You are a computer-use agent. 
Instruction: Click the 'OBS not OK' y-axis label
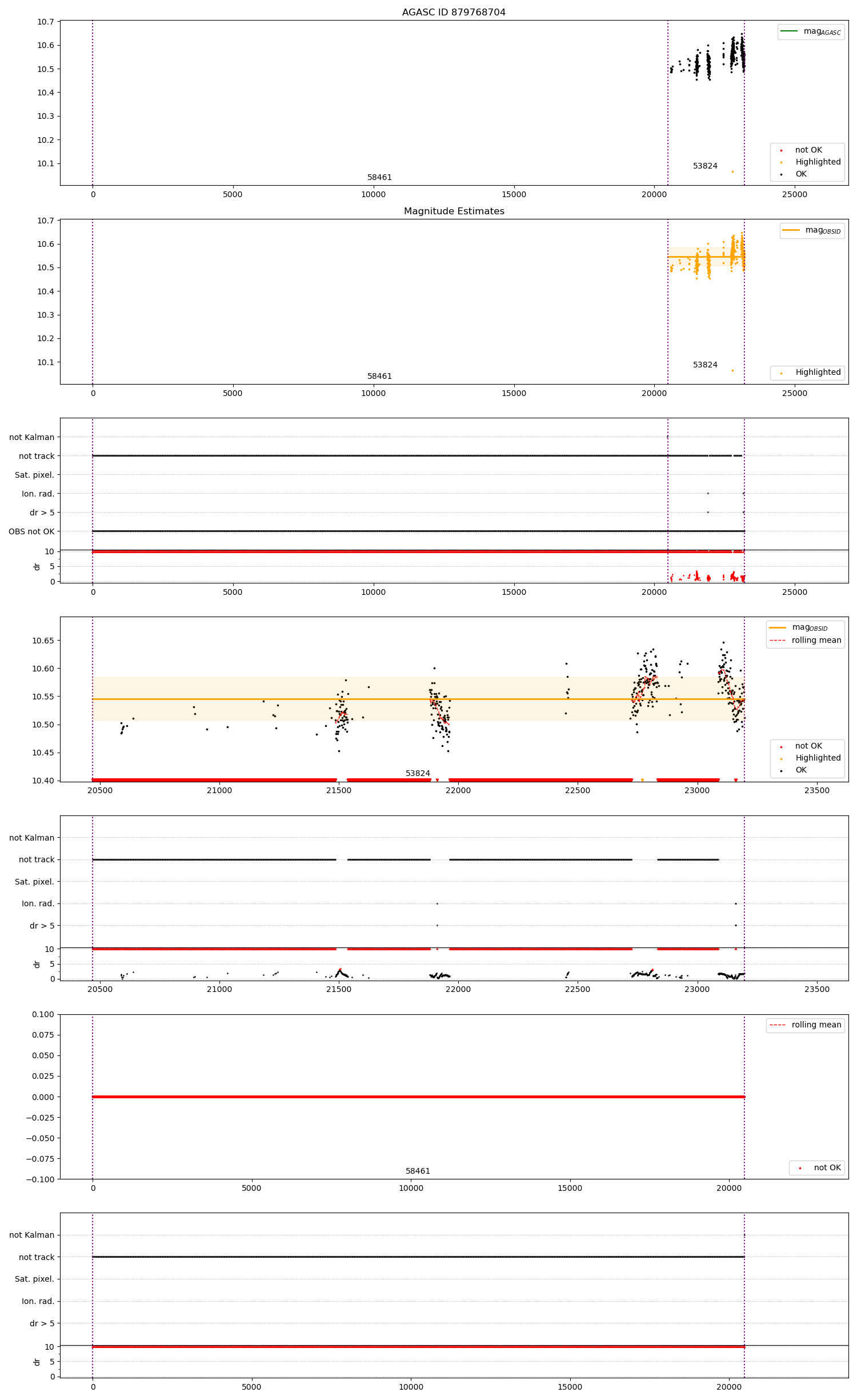(31, 531)
